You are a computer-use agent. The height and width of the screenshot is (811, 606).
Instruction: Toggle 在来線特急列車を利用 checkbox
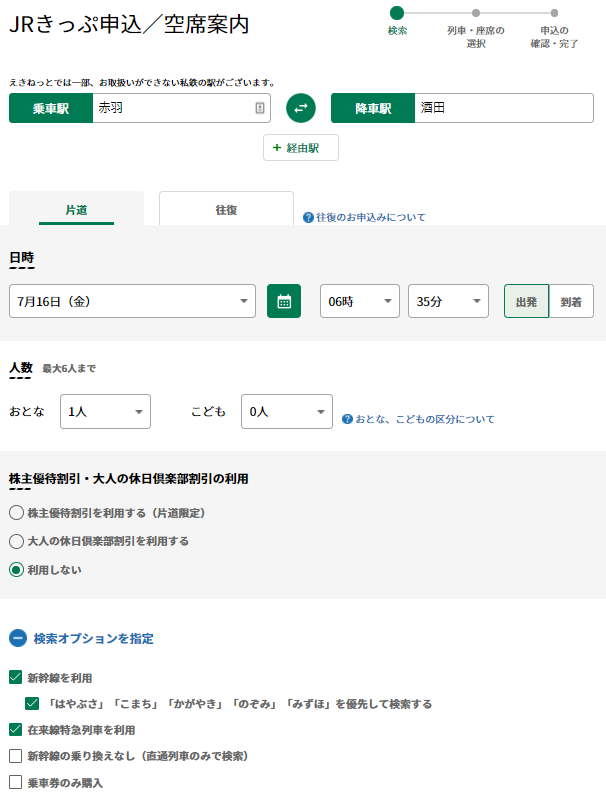pyautogui.click(x=16, y=730)
